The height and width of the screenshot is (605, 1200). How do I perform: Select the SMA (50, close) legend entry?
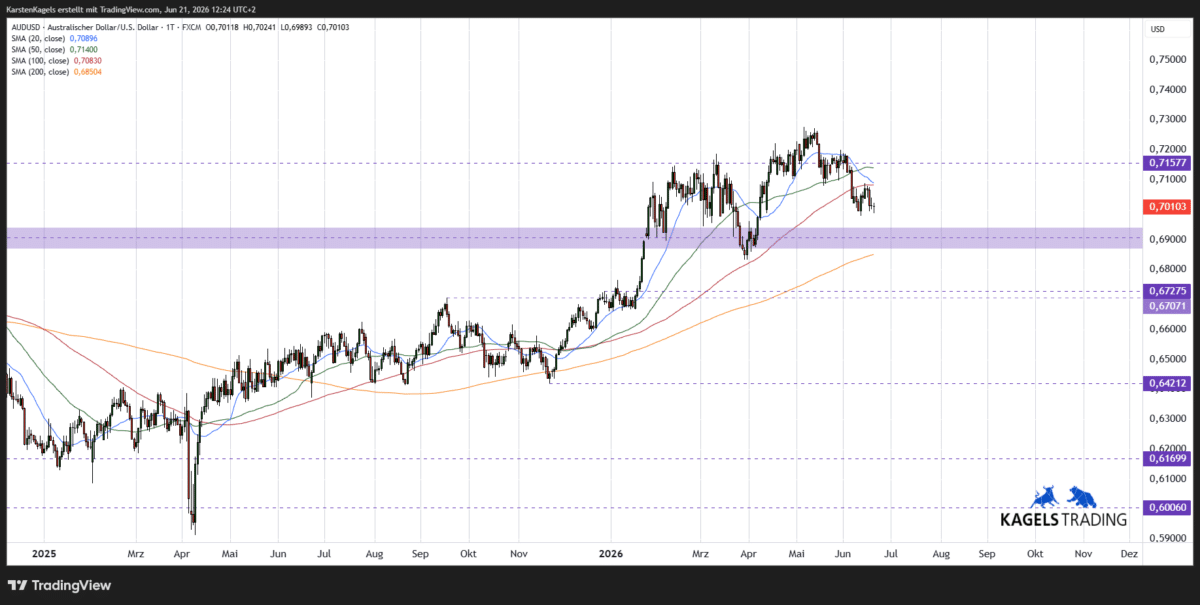tap(55, 49)
